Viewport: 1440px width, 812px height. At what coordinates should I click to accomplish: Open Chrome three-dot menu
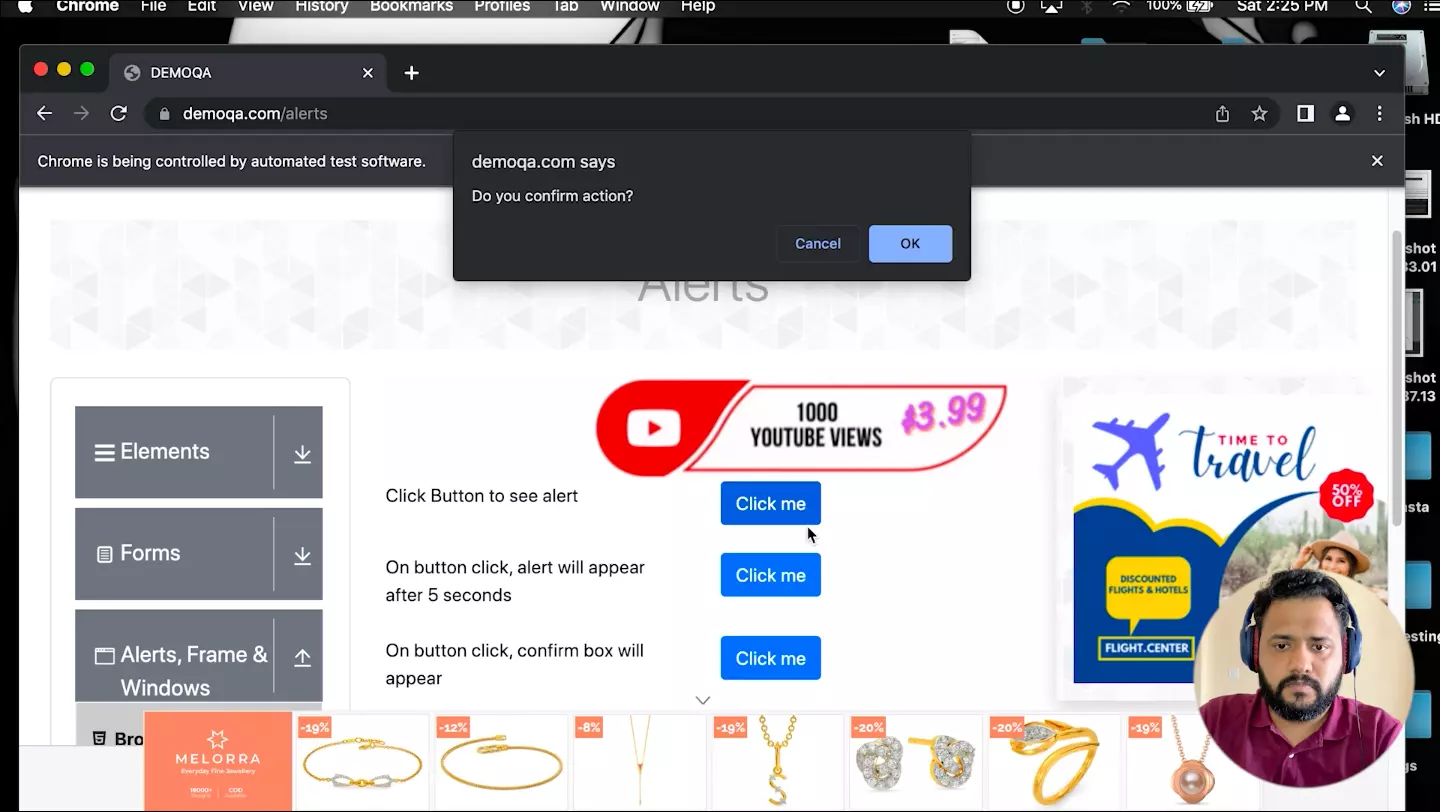click(1379, 114)
